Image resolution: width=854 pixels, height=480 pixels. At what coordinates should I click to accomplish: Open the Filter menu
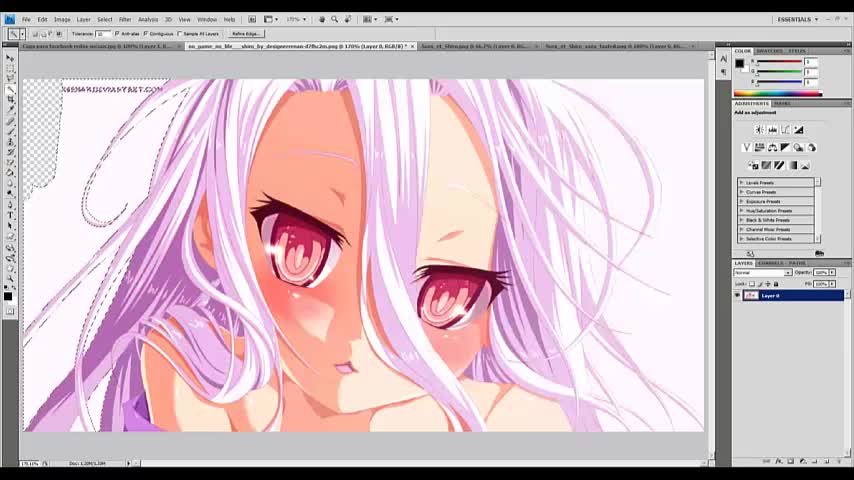tap(125, 19)
